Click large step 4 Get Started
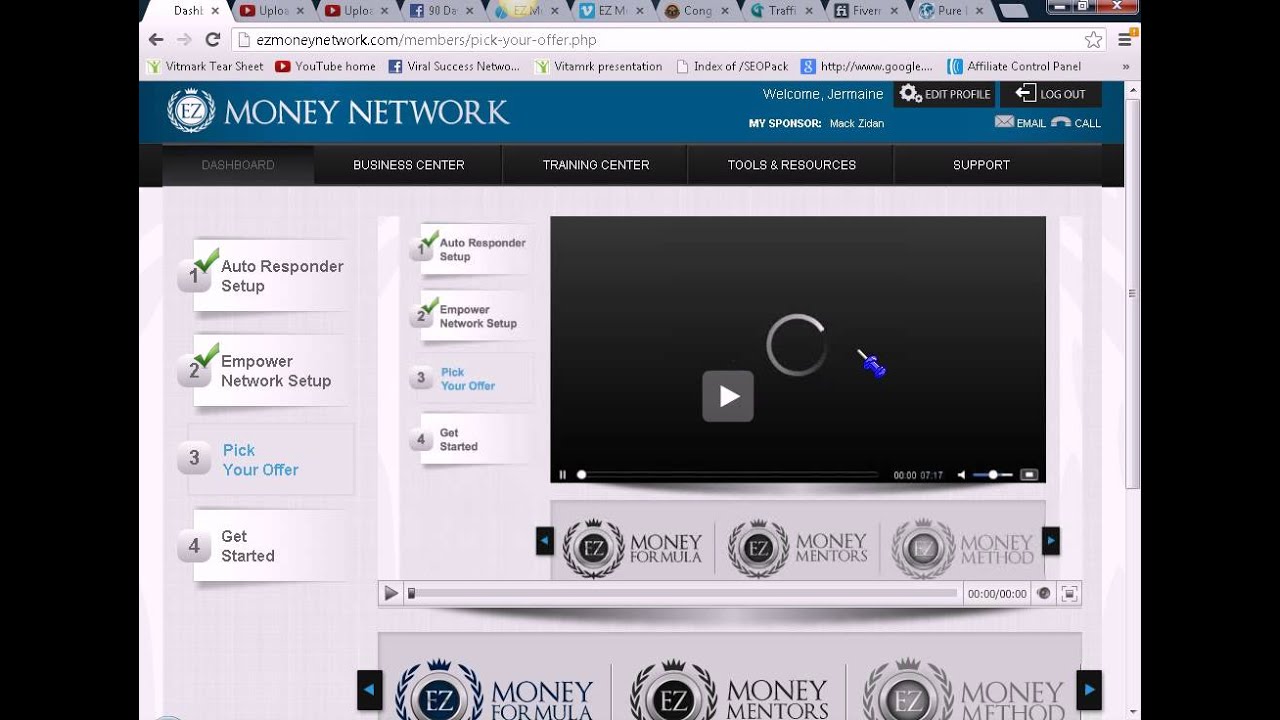Image resolution: width=1280 pixels, height=720 pixels. [265, 546]
